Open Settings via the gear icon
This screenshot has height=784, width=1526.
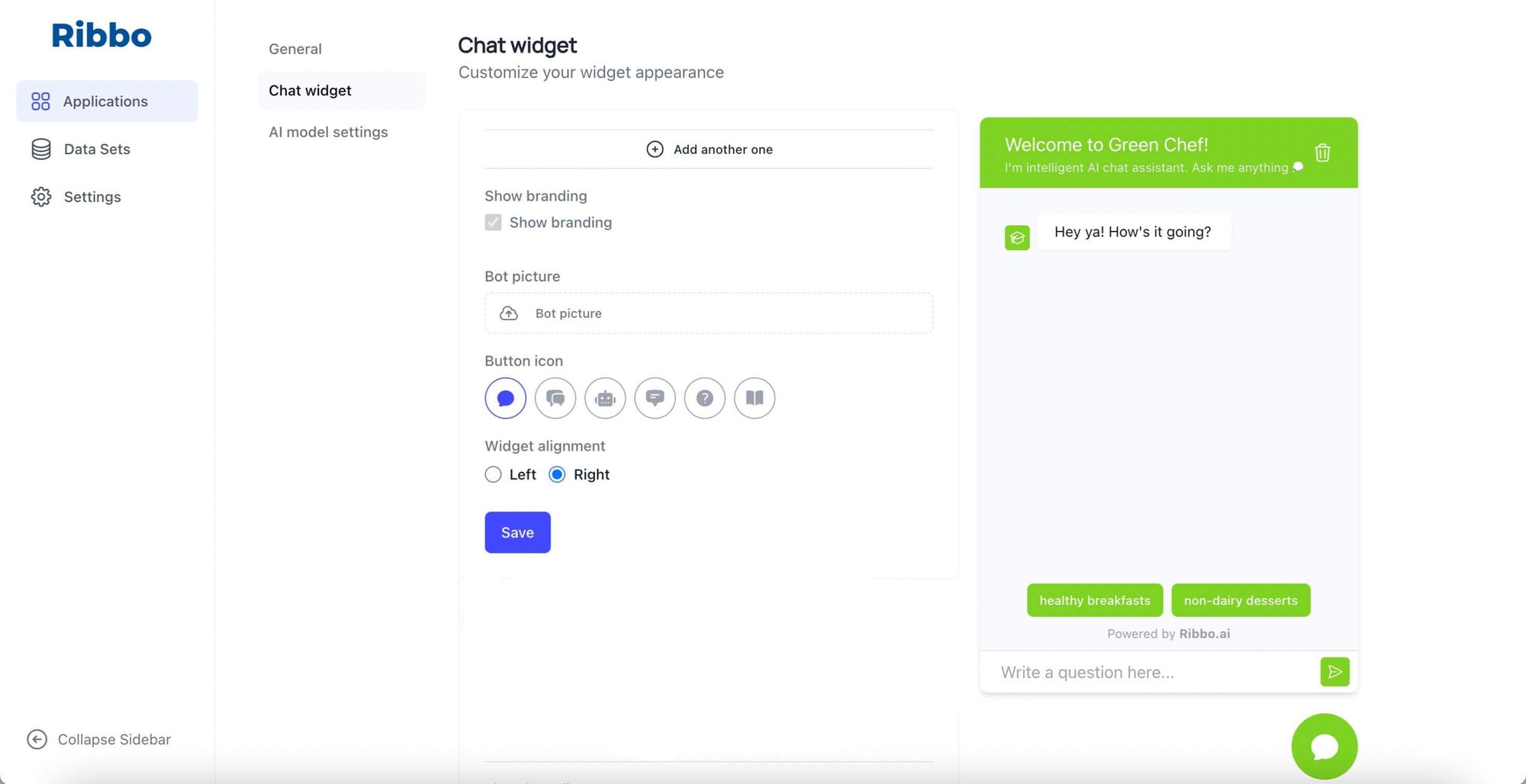(x=92, y=196)
